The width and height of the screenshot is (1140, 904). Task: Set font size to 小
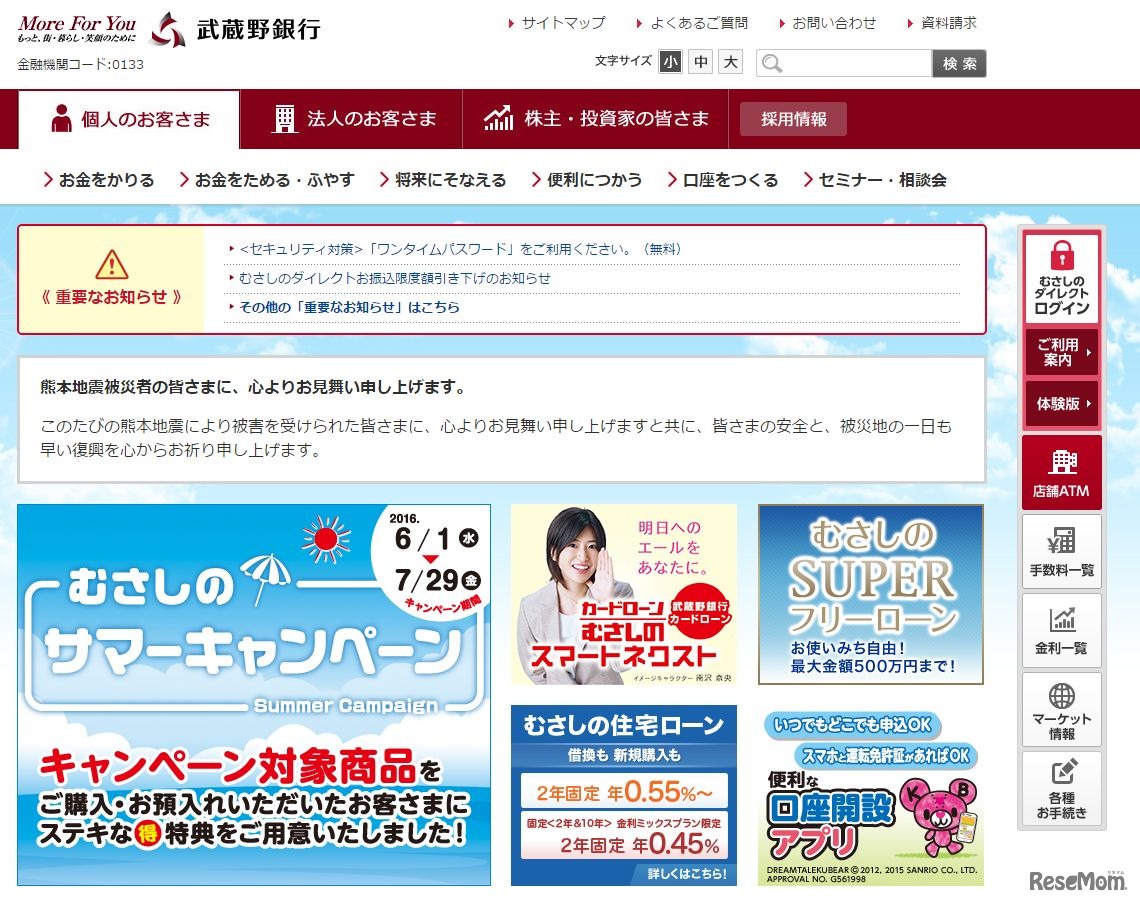pyautogui.click(x=670, y=63)
